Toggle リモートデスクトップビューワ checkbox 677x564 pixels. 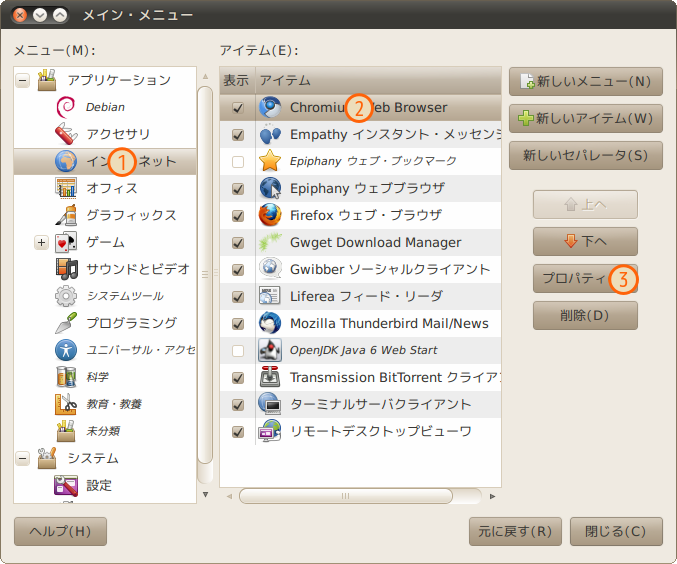pos(238,432)
